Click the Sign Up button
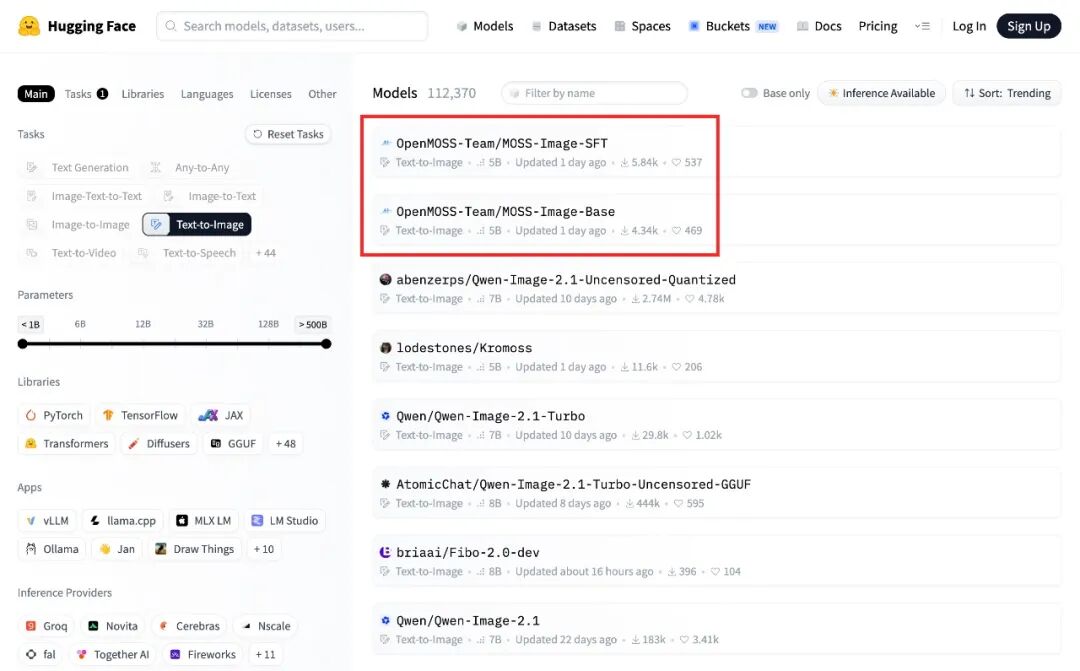 coord(1028,26)
